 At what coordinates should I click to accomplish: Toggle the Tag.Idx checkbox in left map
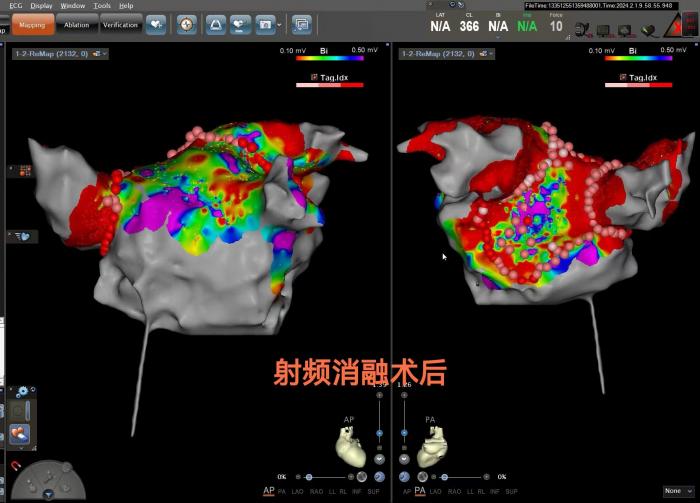click(315, 77)
